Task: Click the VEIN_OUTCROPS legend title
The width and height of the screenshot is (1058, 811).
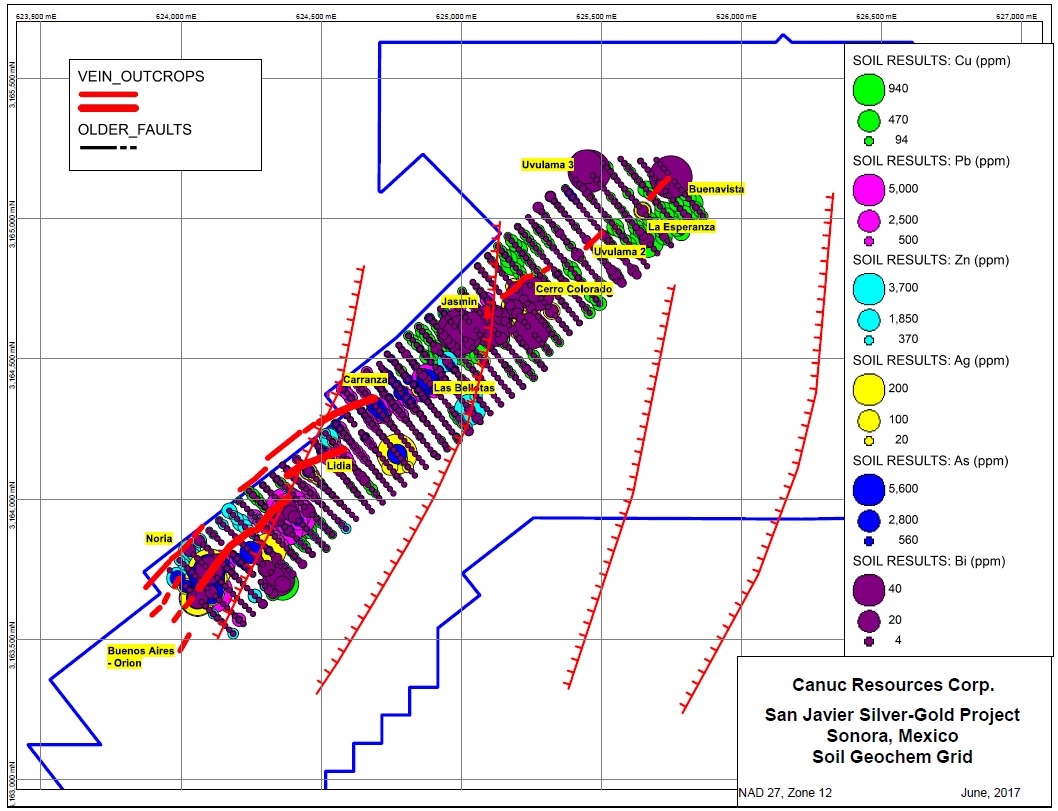Action: click(x=141, y=76)
